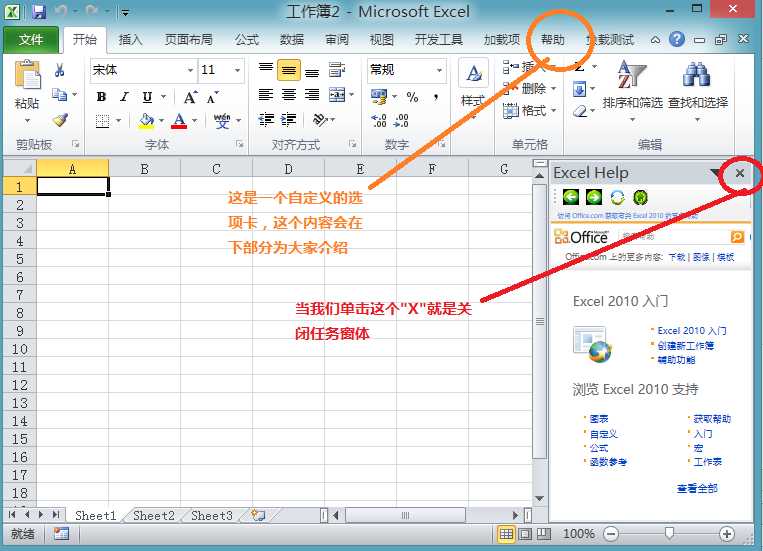Screen dimensions: 763x551
Task: Switch to the 公式 Formulas tab
Action: pyautogui.click(x=247, y=40)
